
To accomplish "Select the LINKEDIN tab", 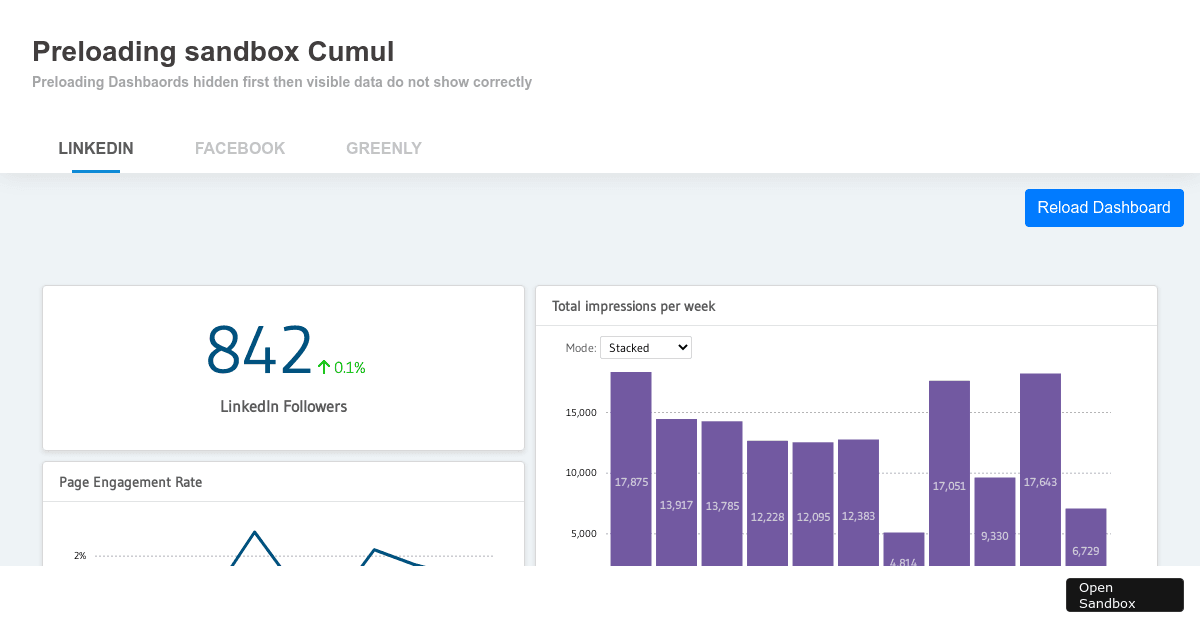I will click(95, 148).
